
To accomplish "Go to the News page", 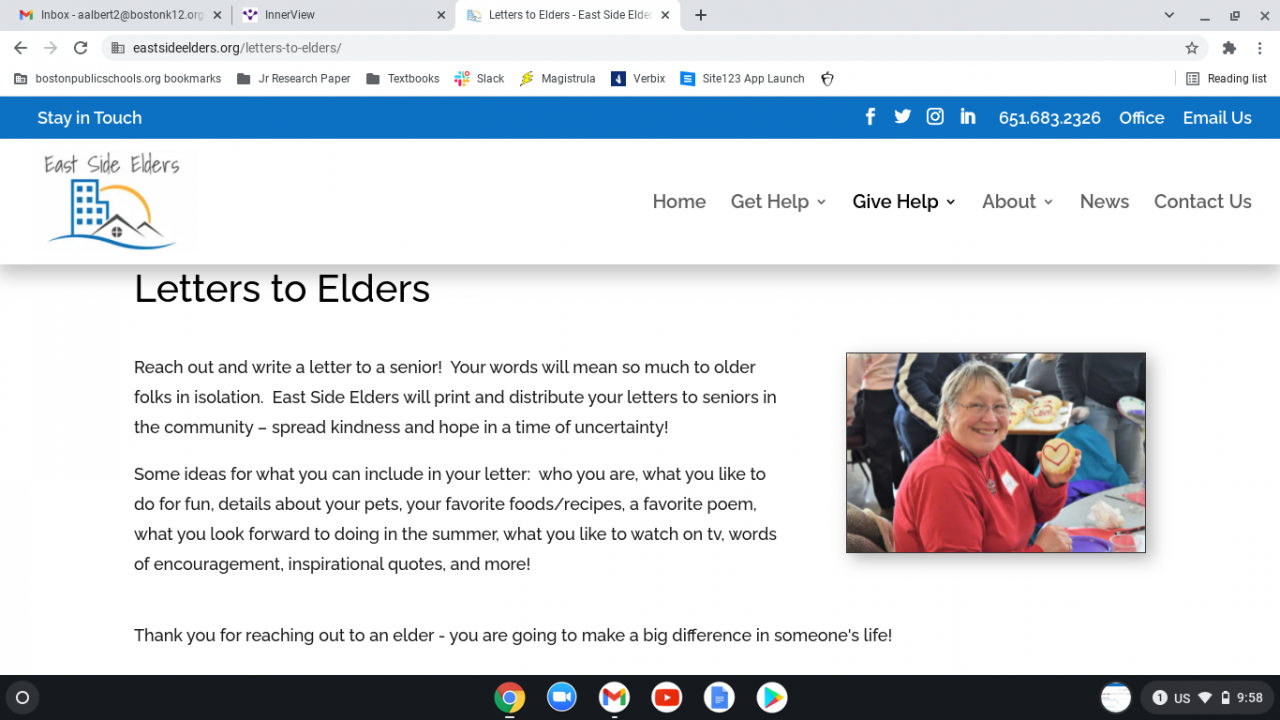I will (x=1104, y=201).
